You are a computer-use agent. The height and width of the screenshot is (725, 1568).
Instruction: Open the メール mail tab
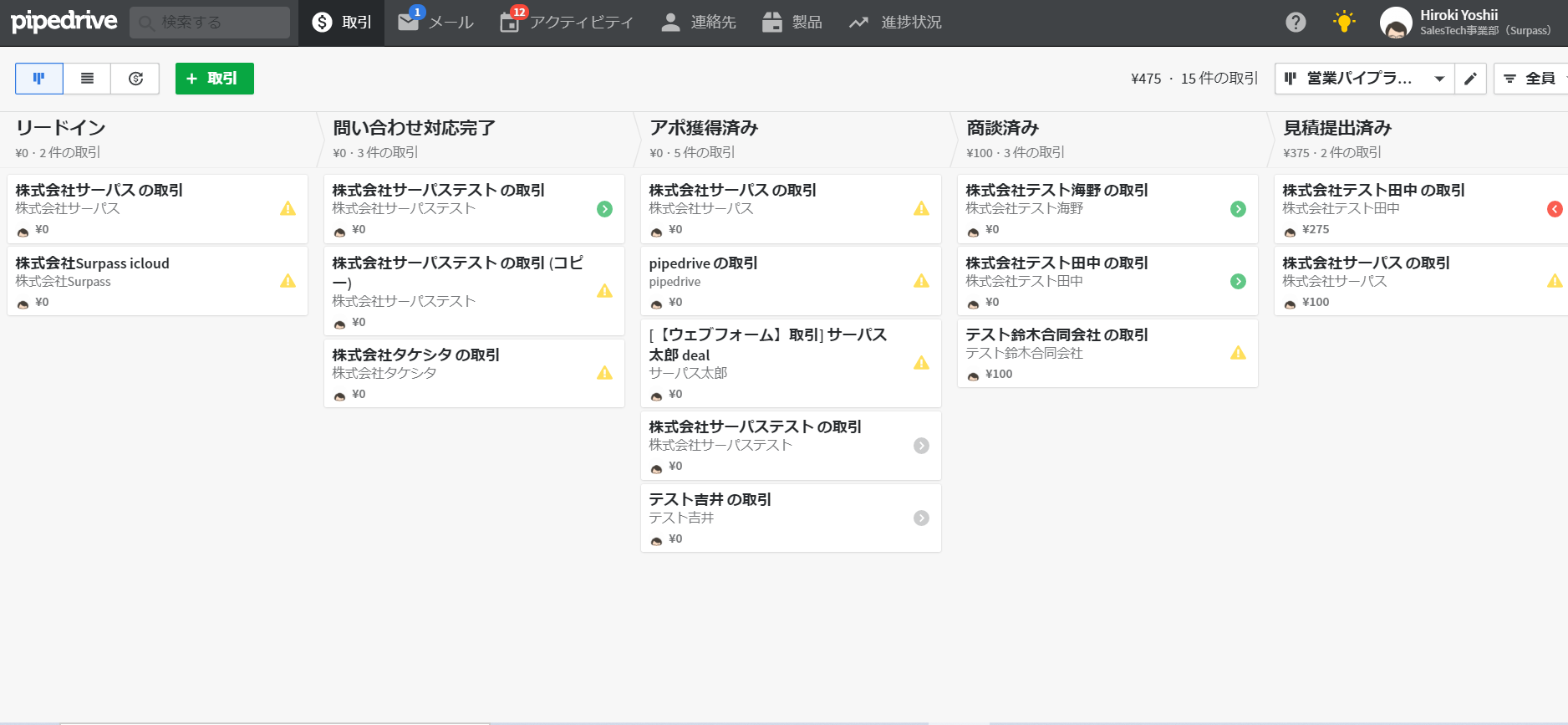pos(435,23)
